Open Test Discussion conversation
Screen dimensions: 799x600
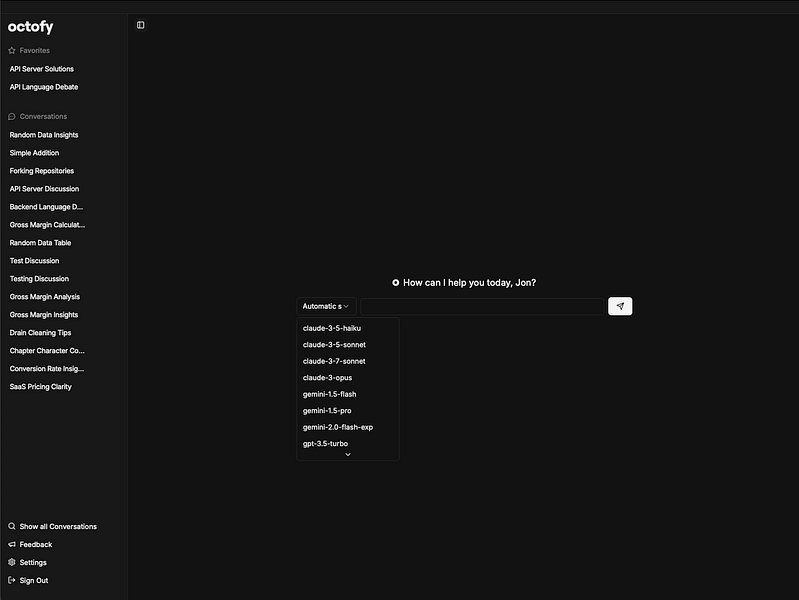coord(34,260)
